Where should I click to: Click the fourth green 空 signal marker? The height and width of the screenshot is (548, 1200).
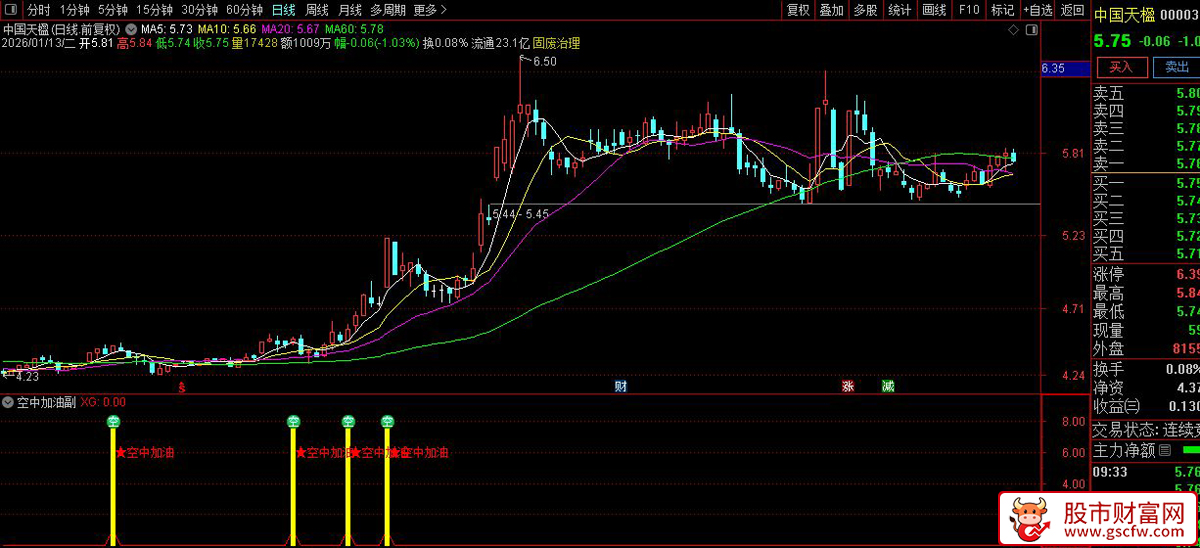click(387, 421)
